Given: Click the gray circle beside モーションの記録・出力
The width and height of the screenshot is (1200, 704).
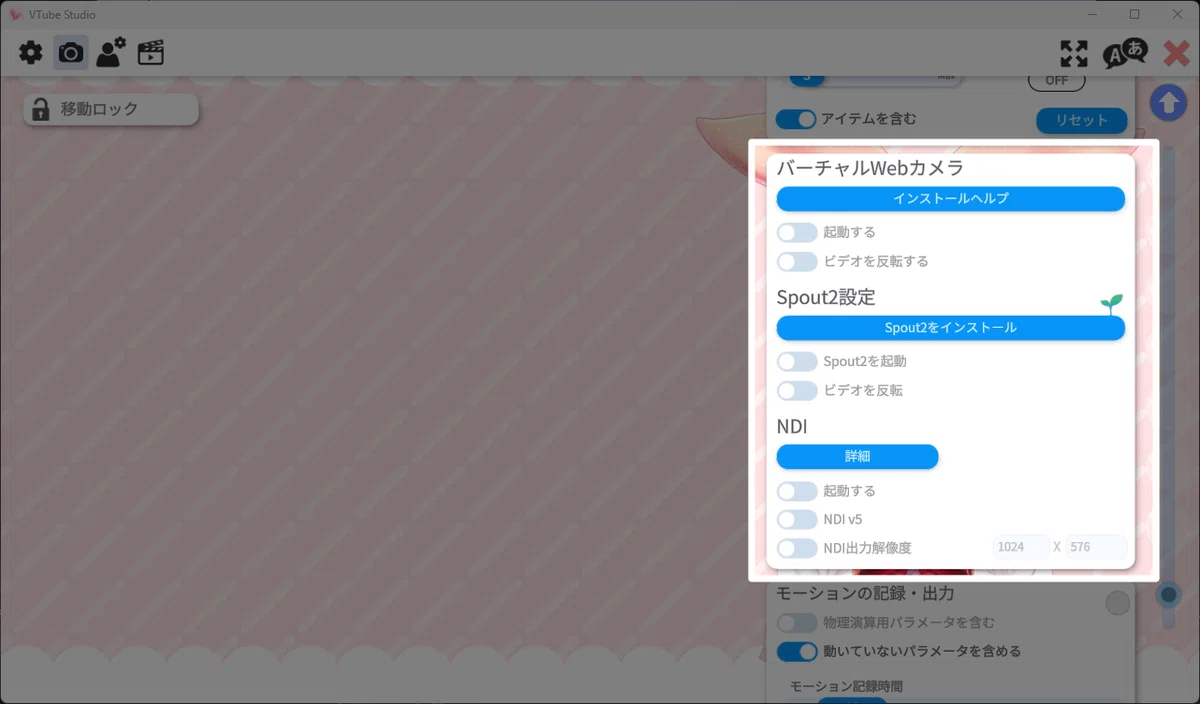Looking at the screenshot, I should point(1117,603).
